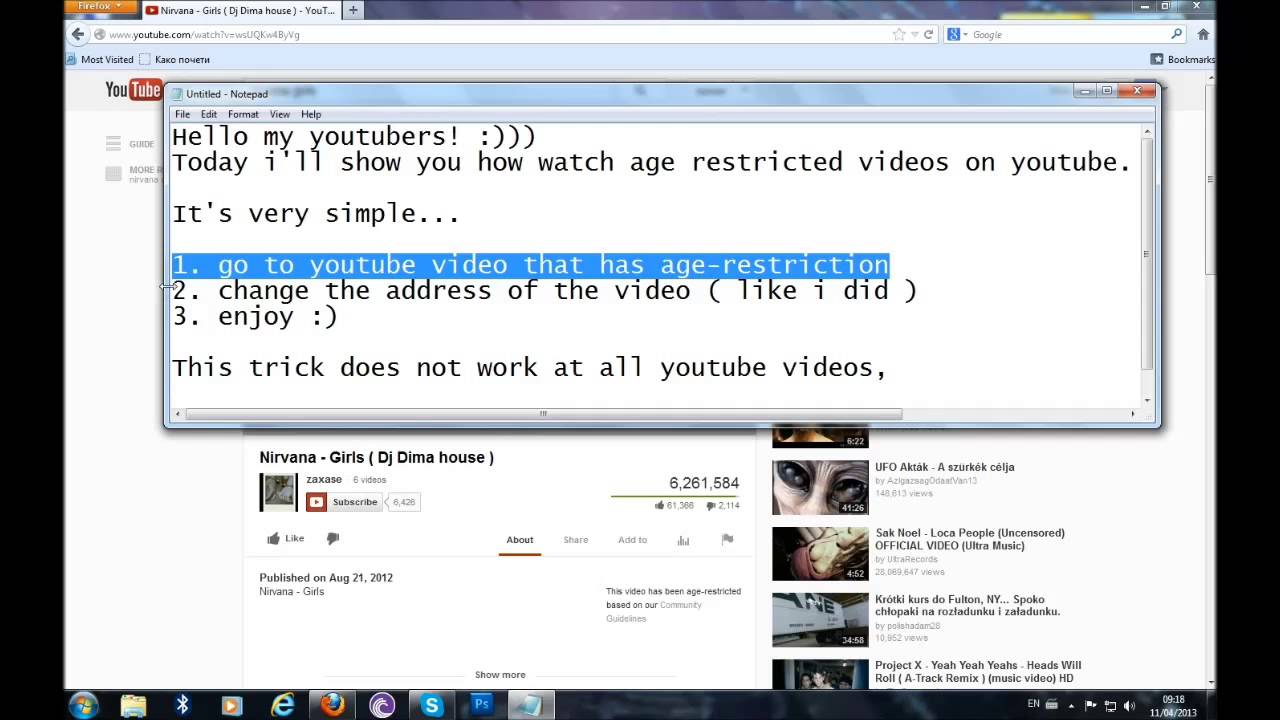Switch to Firefox in the taskbar
Image resolution: width=1280 pixels, height=720 pixels.
coord(332,706)
